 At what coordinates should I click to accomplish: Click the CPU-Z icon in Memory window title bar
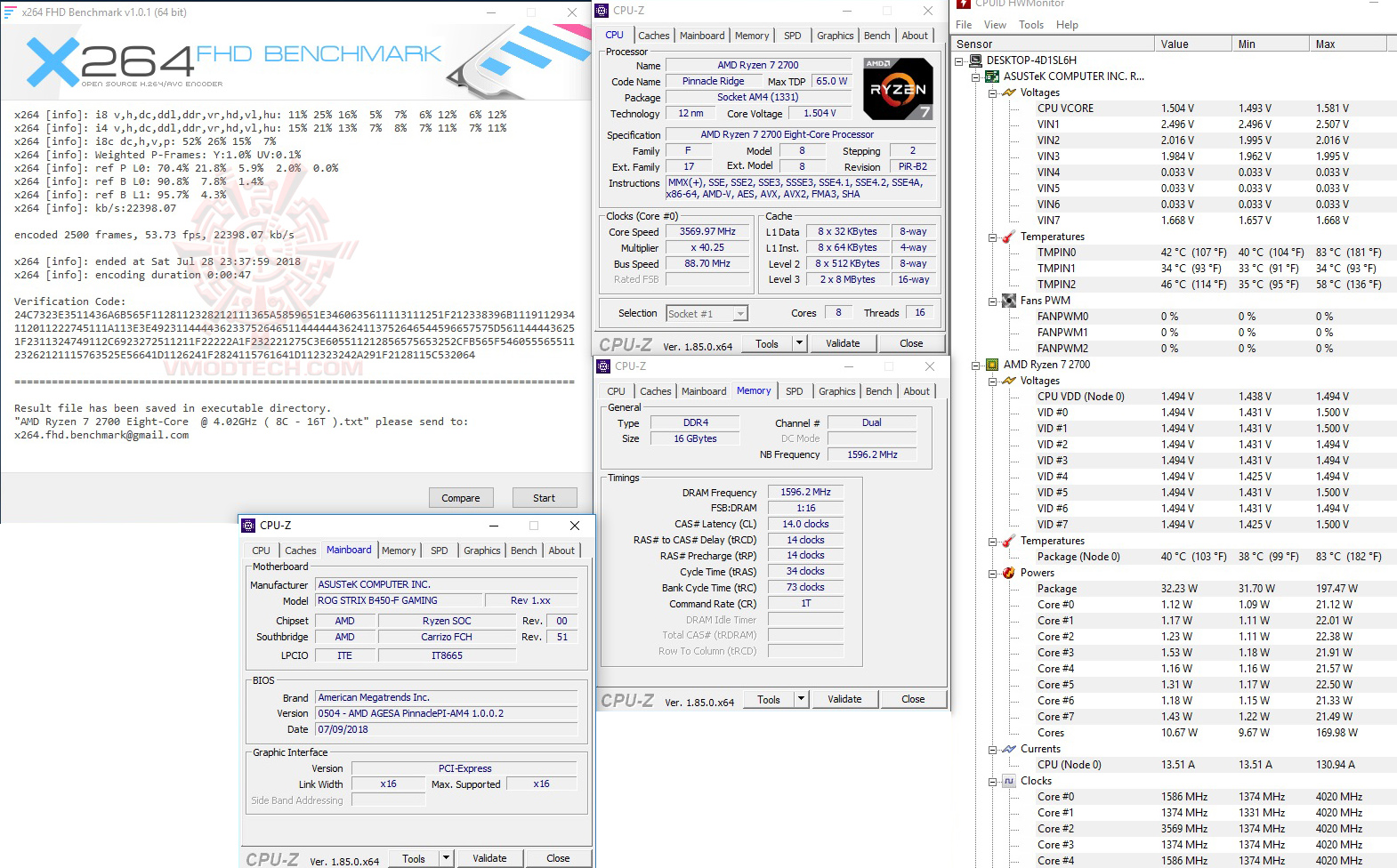(x=604, y=366)
